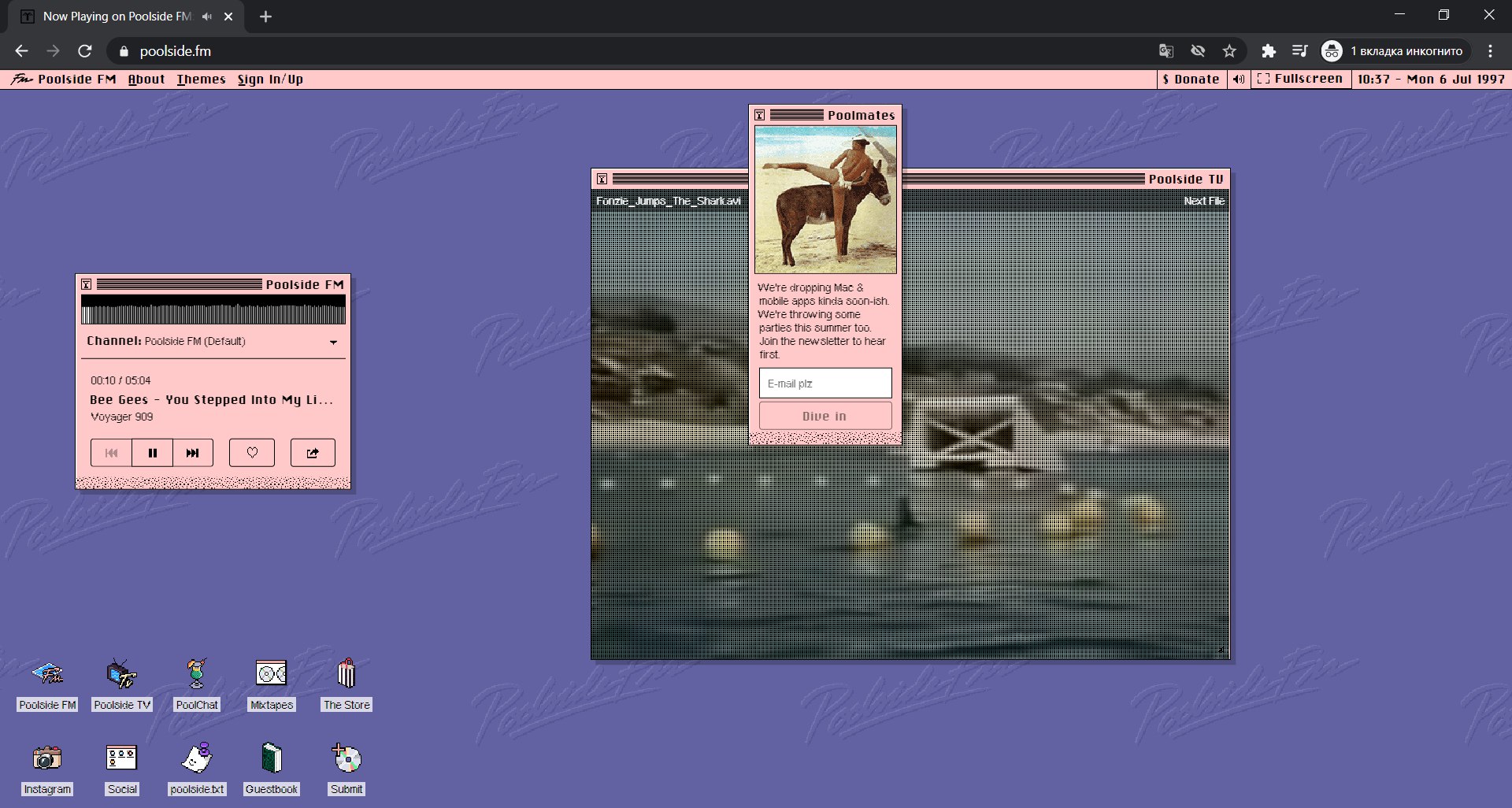This screenshot has width=1512, height=808.
Task: Click the blocked third-party cookies eye icon
Action: [1198, 51]
